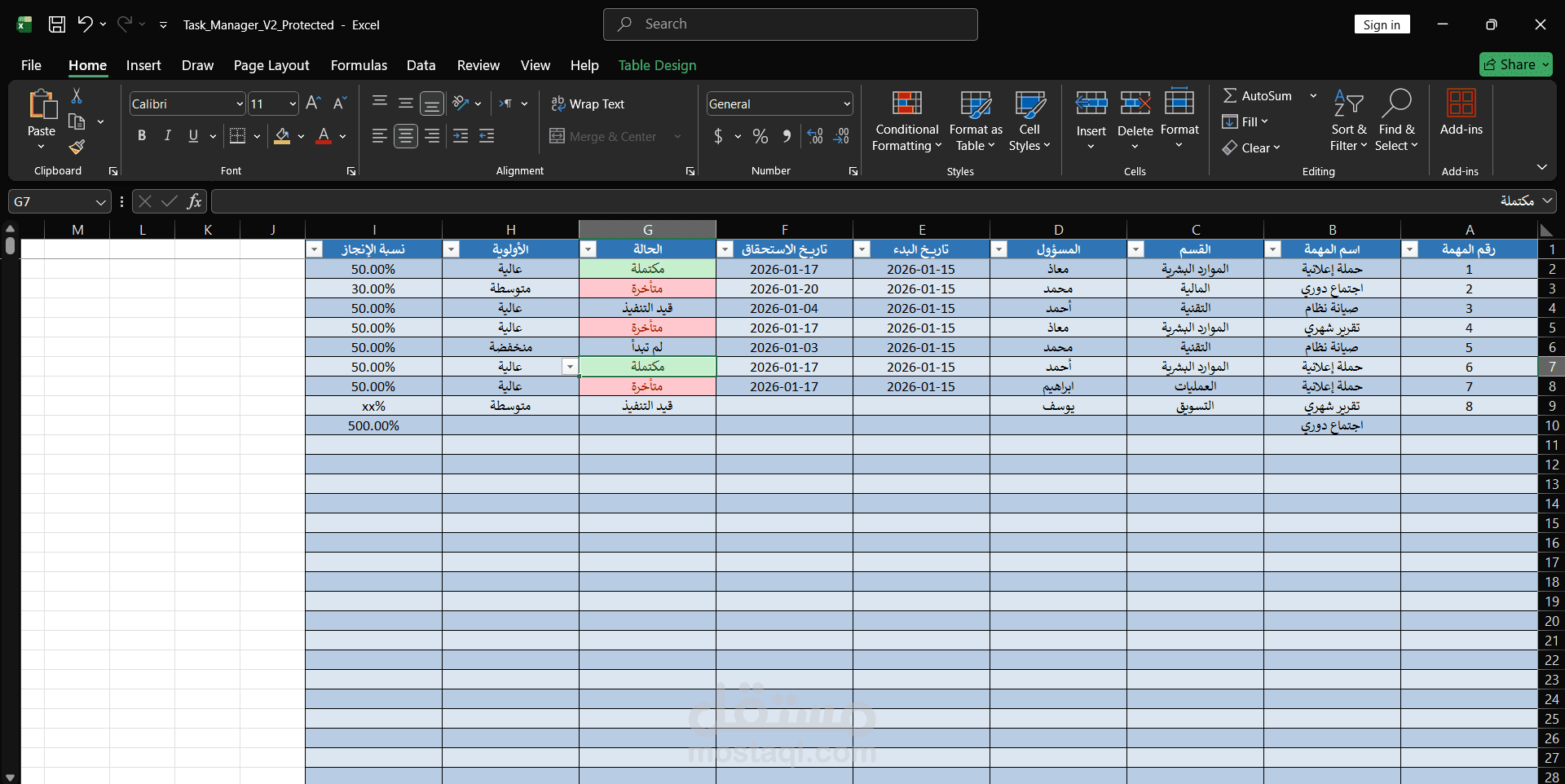
Task: Toggle italic formatting
Action: point(167,135)
